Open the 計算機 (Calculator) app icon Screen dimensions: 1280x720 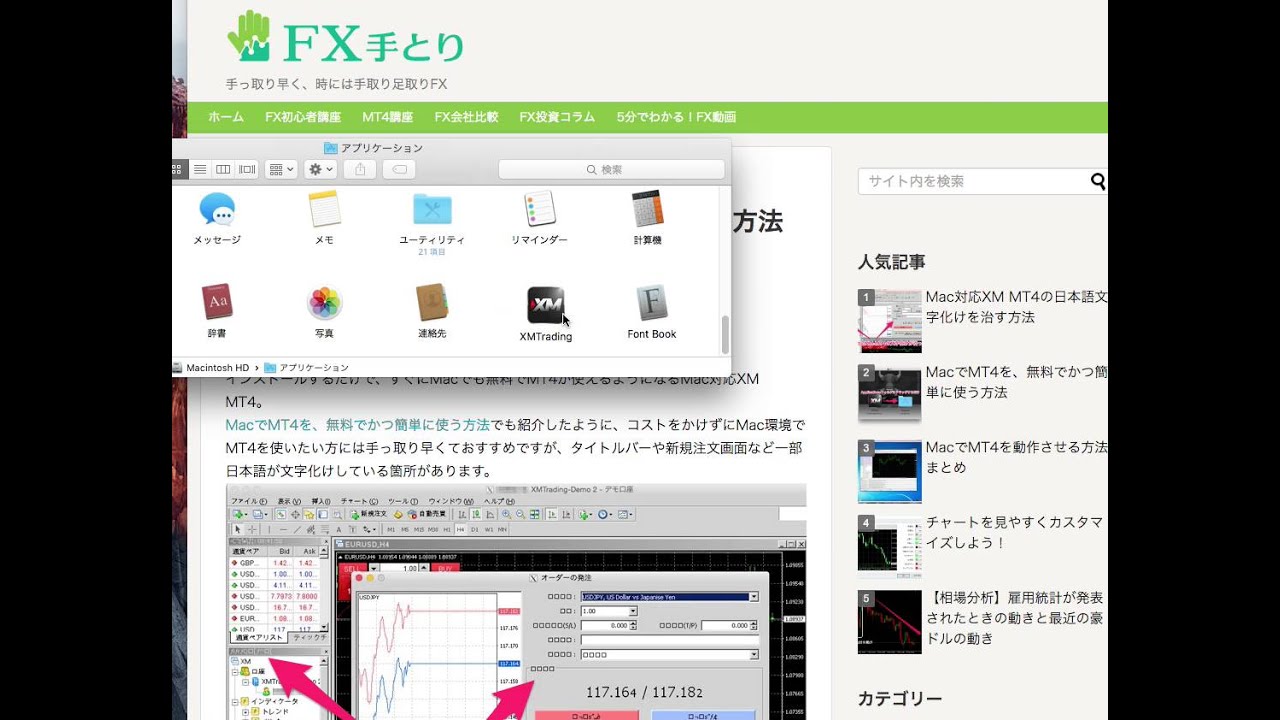click(647, 209)
